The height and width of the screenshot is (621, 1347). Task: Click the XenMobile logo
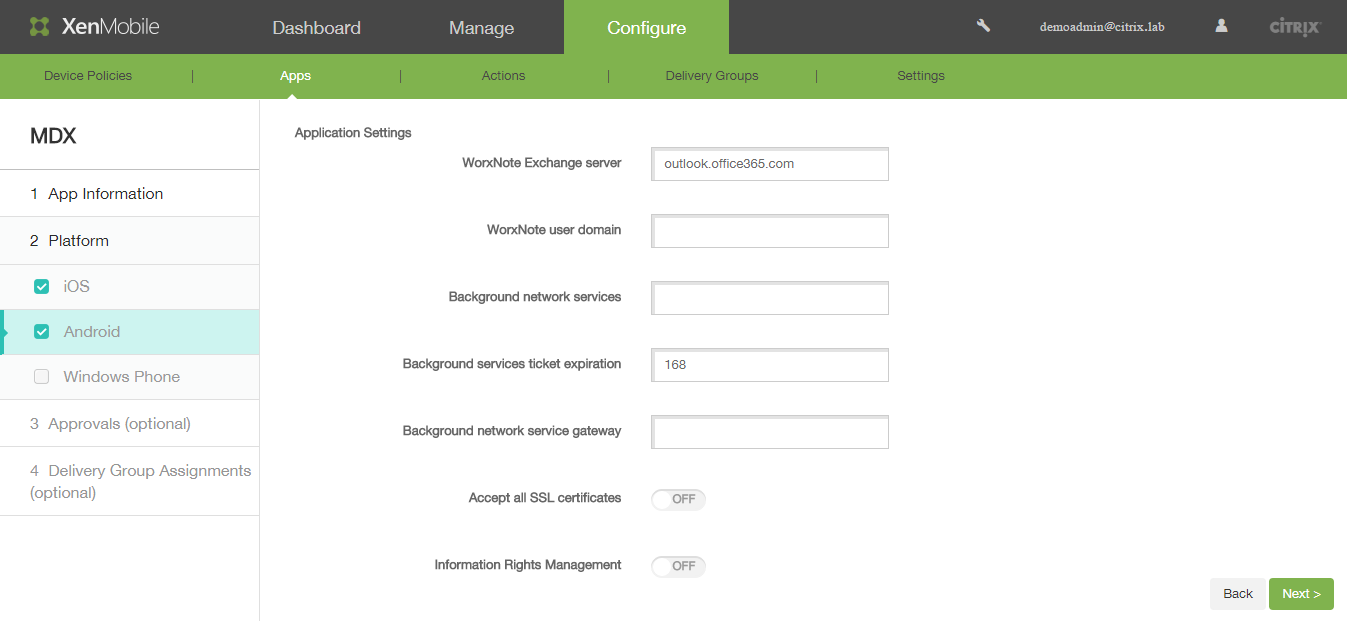point(94,27)
